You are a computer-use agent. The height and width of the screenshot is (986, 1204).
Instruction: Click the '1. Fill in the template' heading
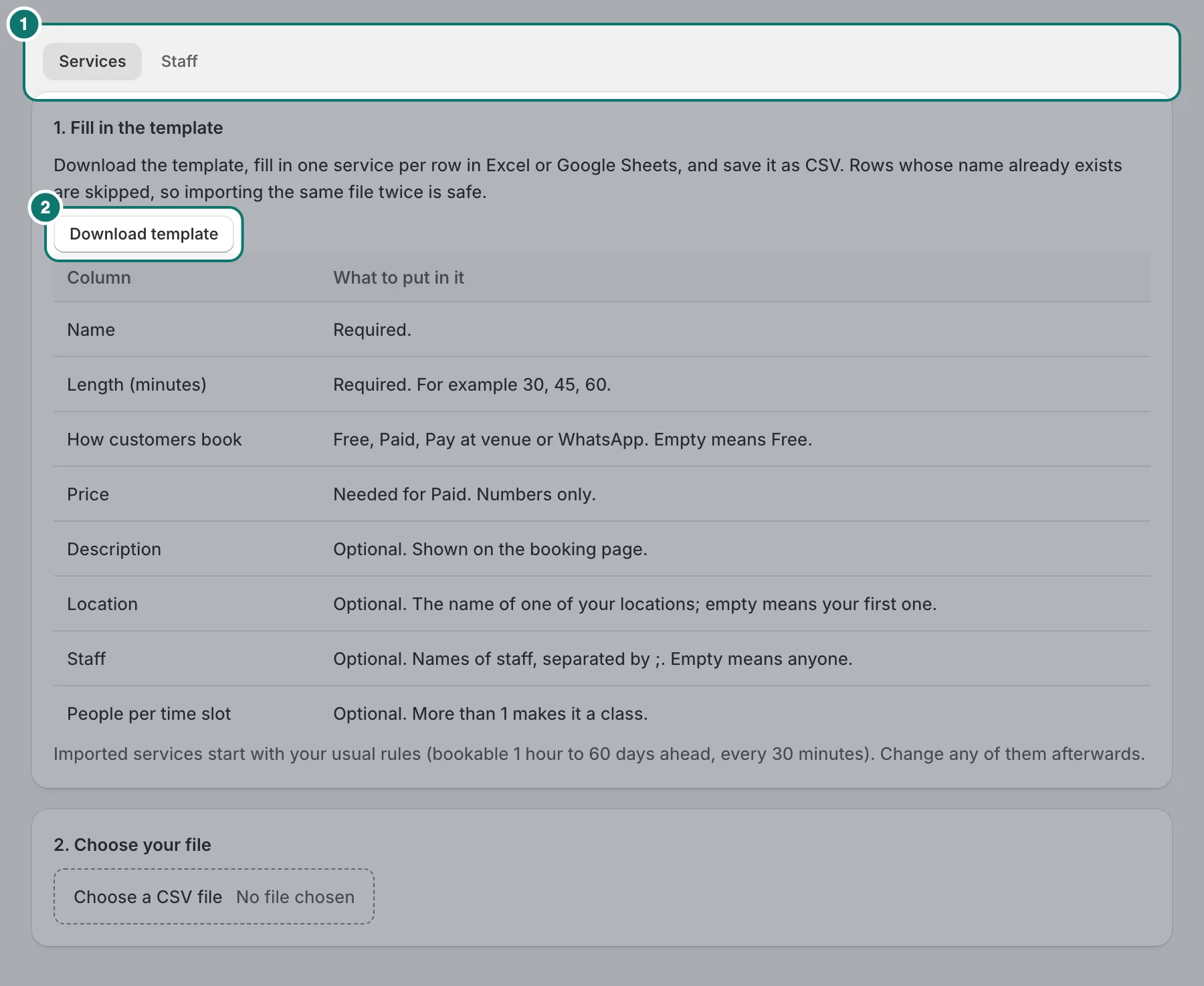[138, 128]
